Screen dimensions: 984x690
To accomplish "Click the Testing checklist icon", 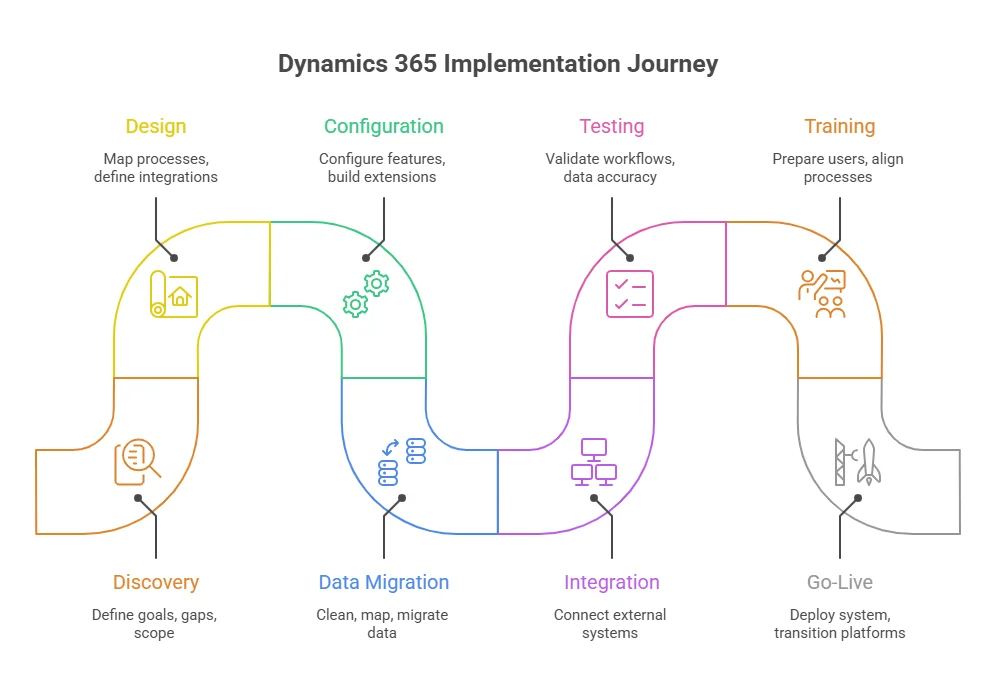I will click(x=630, y=294).
